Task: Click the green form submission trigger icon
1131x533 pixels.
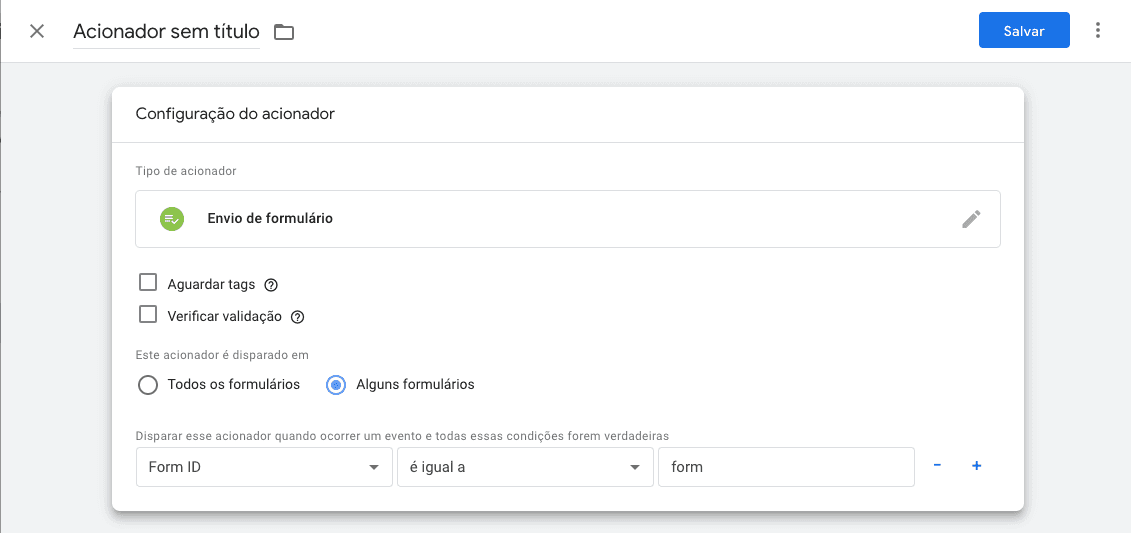Action: coord(172,219)
